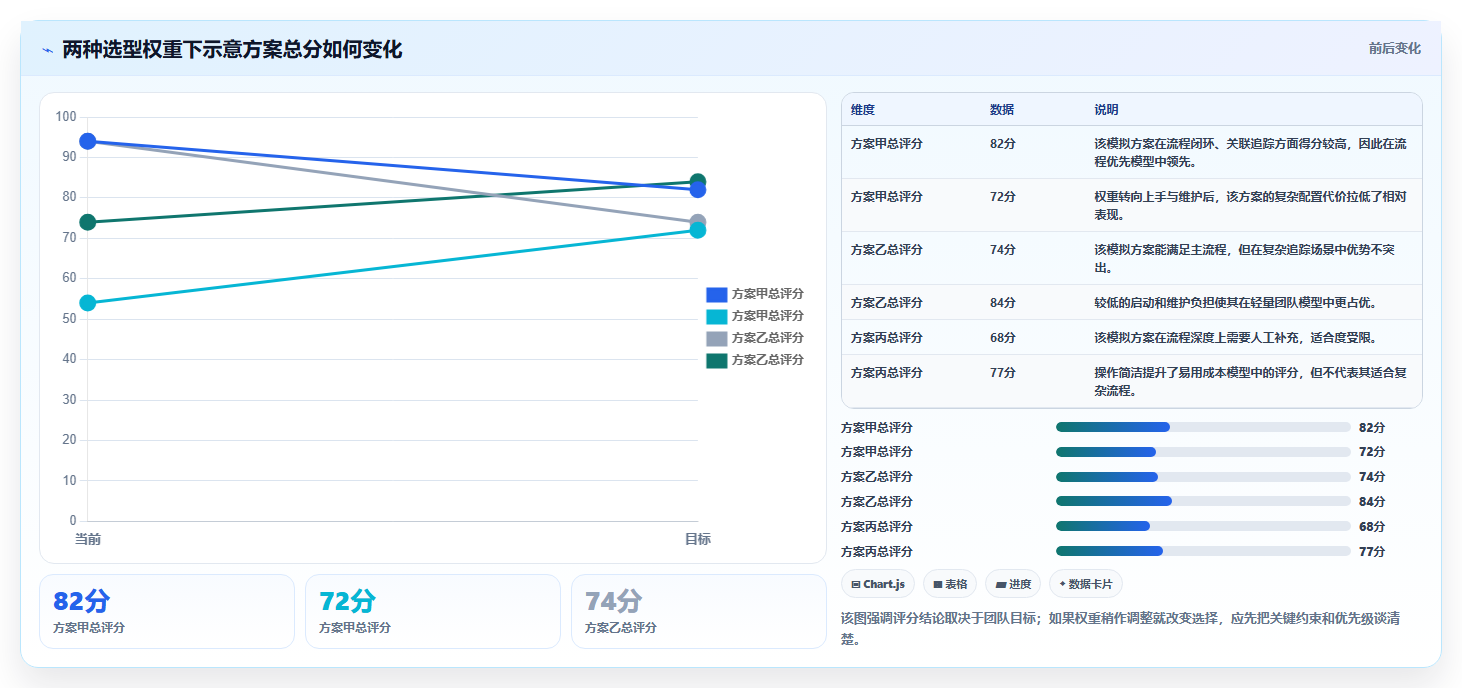Click the progress bar showing 77分
This screenshot has height=688, width=1462.
tap(1203, 551)
